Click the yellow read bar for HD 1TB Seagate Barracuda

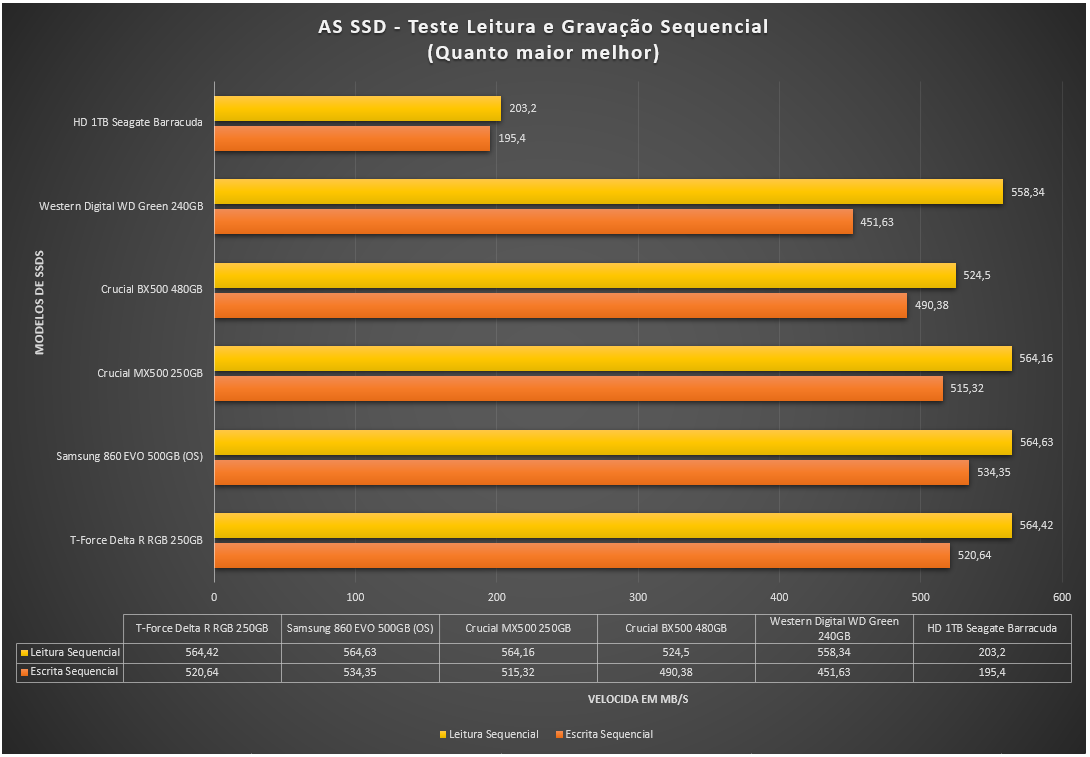(357, 108)
